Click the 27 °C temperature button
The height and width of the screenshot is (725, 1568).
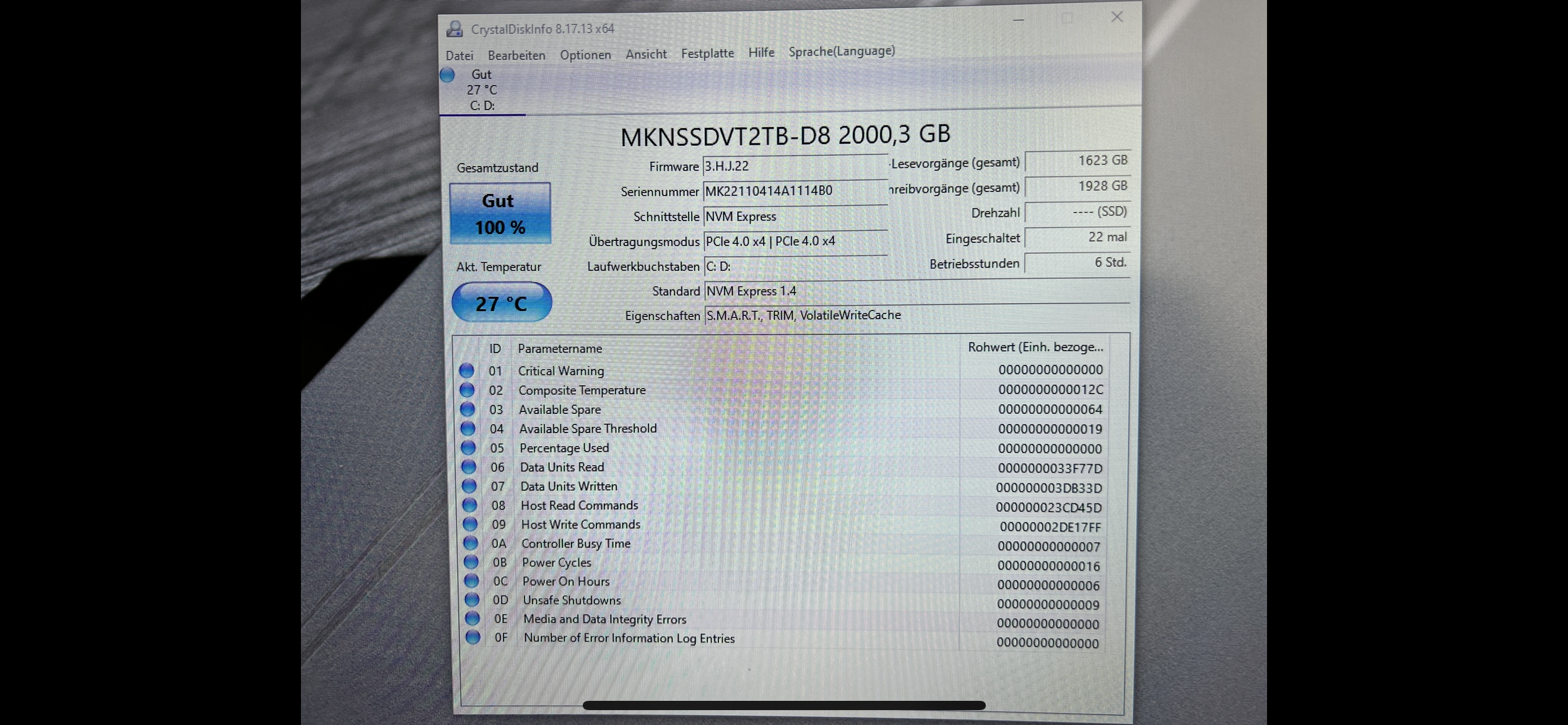[x=502, y=303]
